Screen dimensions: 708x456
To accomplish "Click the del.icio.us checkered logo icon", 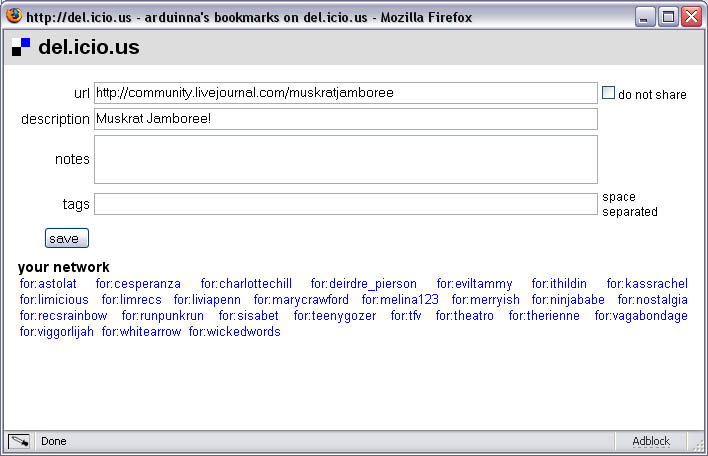I will 21,47.
